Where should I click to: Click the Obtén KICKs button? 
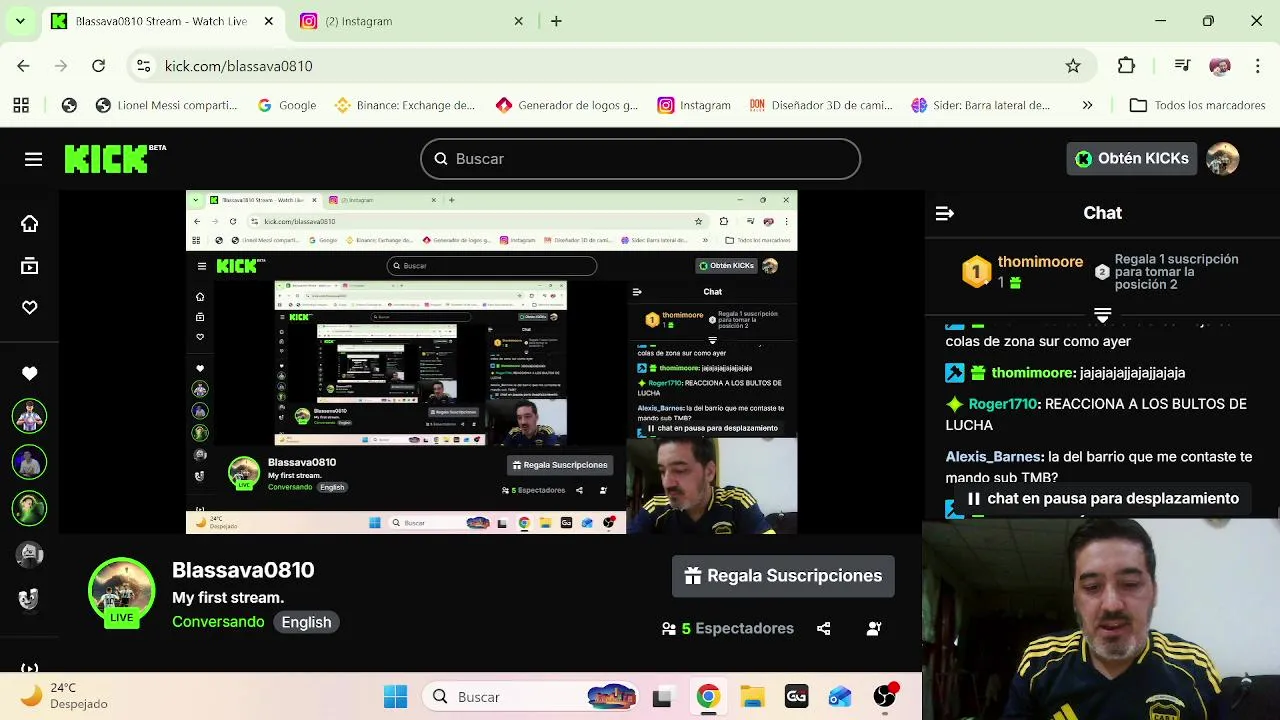click(1131, 158)
